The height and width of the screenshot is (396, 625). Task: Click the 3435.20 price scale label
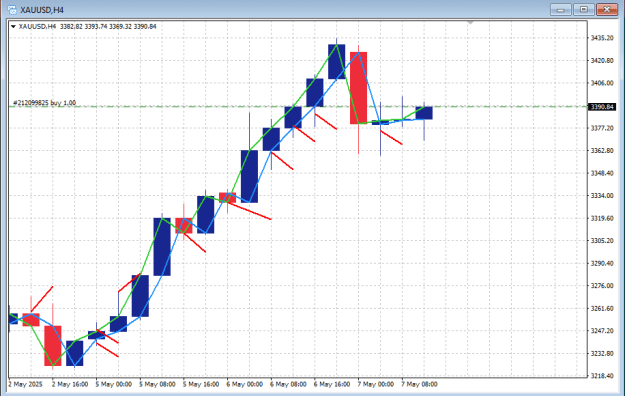point(602,38)
